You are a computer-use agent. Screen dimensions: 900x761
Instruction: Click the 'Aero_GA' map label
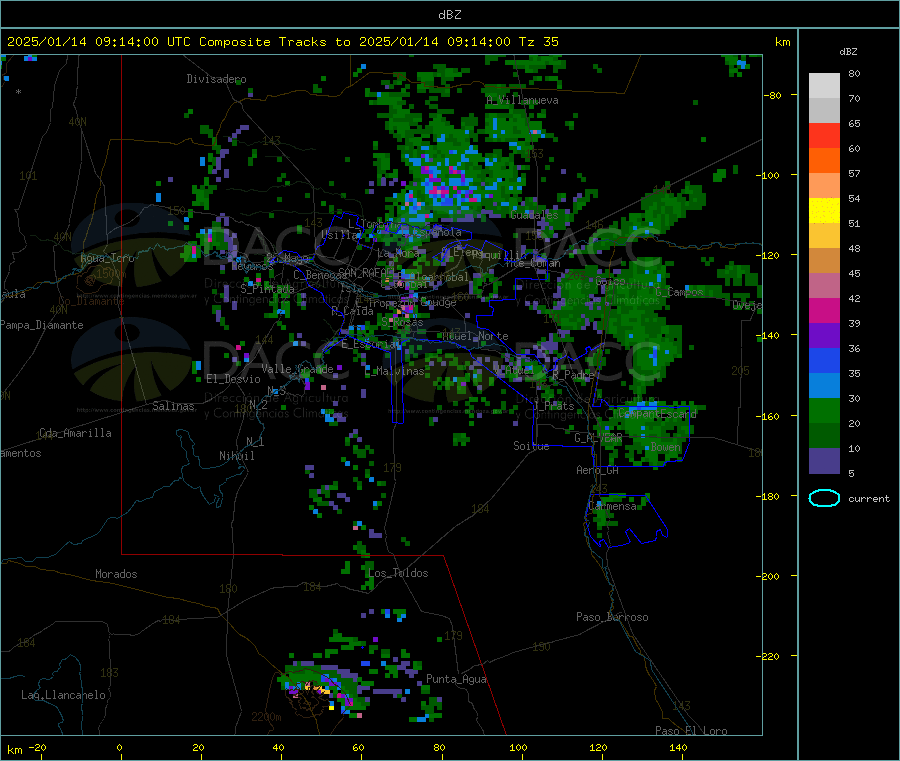[597, 470]
